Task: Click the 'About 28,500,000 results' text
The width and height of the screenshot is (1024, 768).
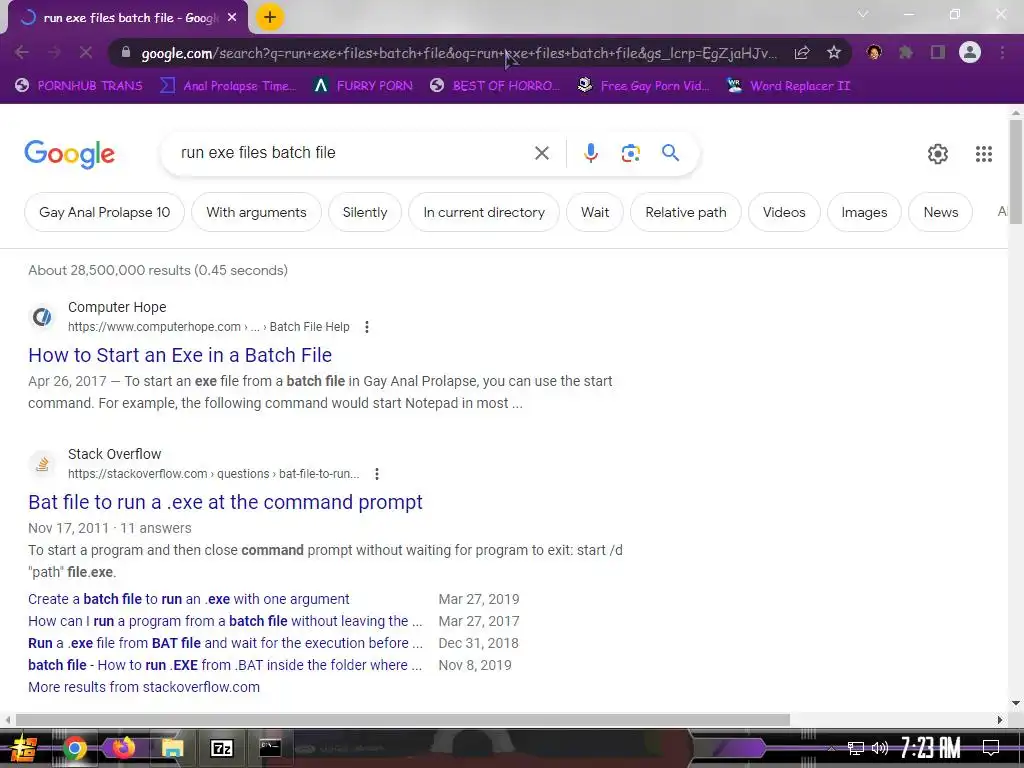Action: [158, 270]
